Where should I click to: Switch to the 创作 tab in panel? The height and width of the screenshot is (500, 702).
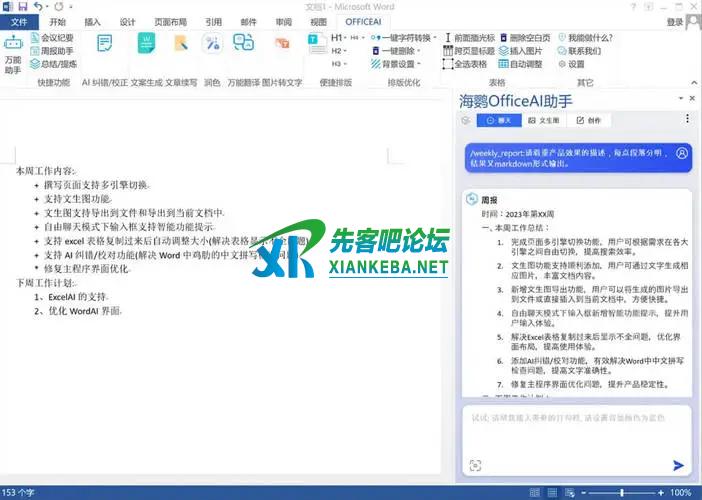pyautogui.click(x=590, y=120)
